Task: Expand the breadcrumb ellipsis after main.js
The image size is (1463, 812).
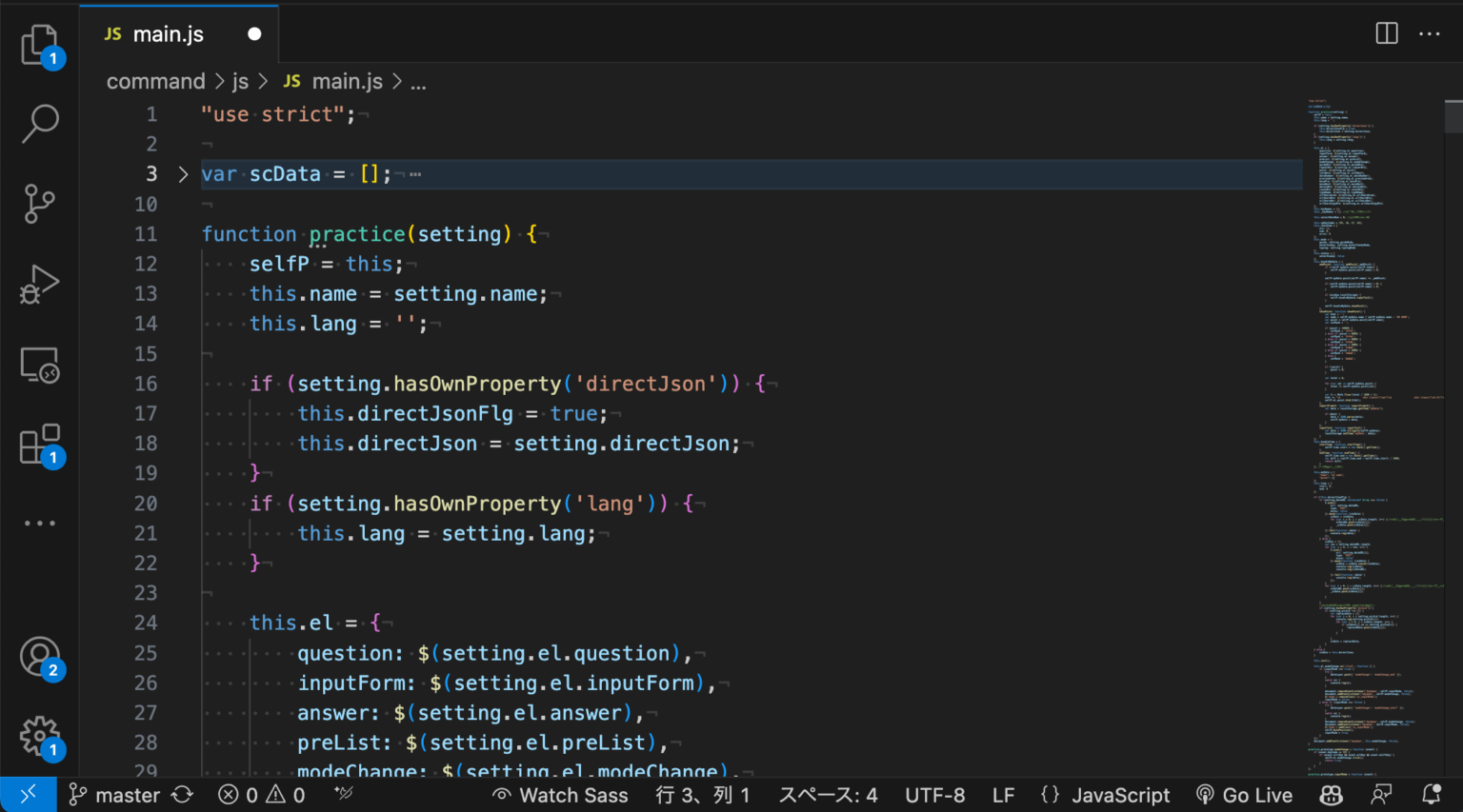Action: [418, 81]
